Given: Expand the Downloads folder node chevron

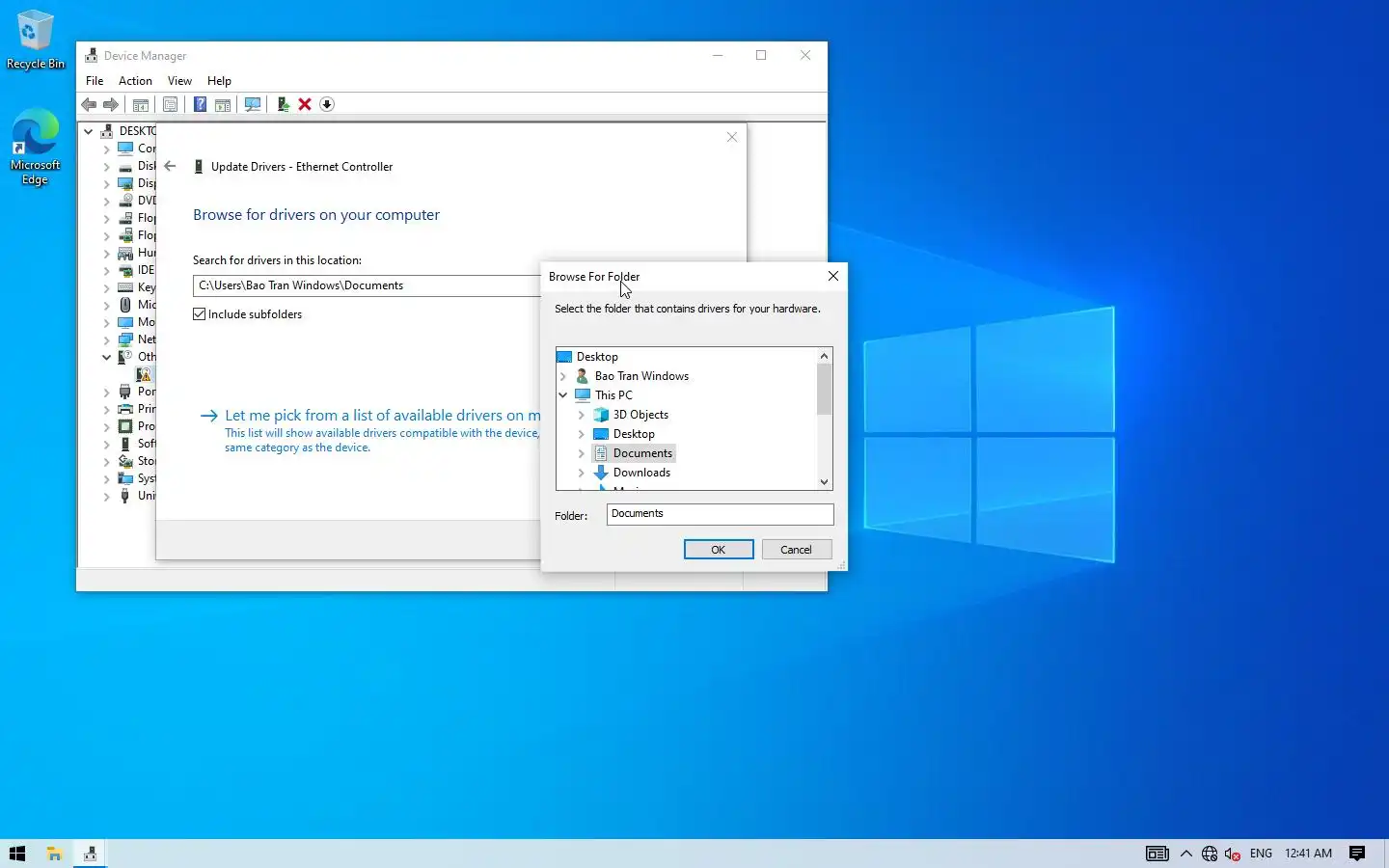Looking at the screenshot, I should tap(582, 473).
